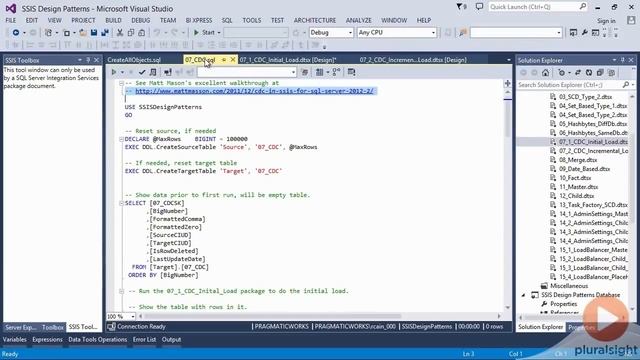Click the Refresh icon in Solution Explorer

coord(589,73)
